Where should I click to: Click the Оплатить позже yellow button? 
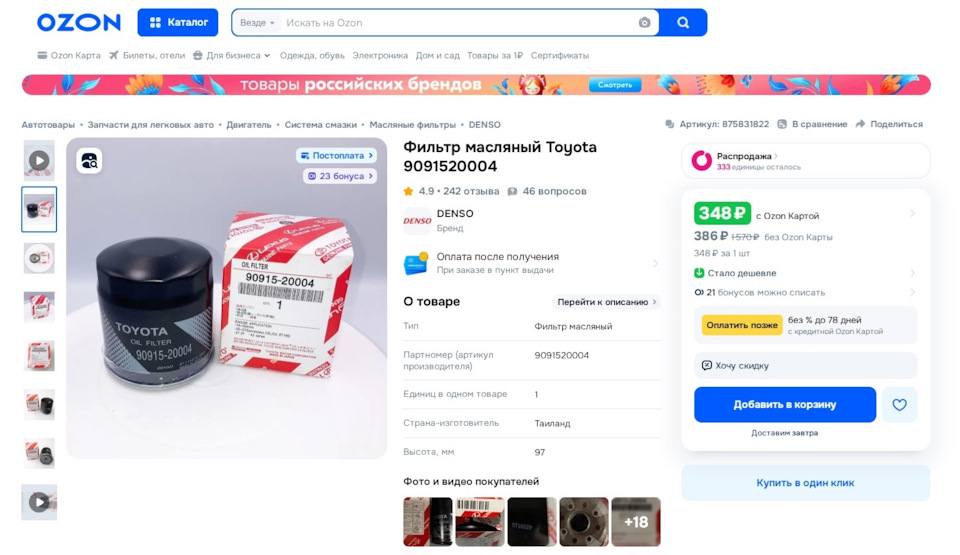pyautogui.click(x=742, y=325)
